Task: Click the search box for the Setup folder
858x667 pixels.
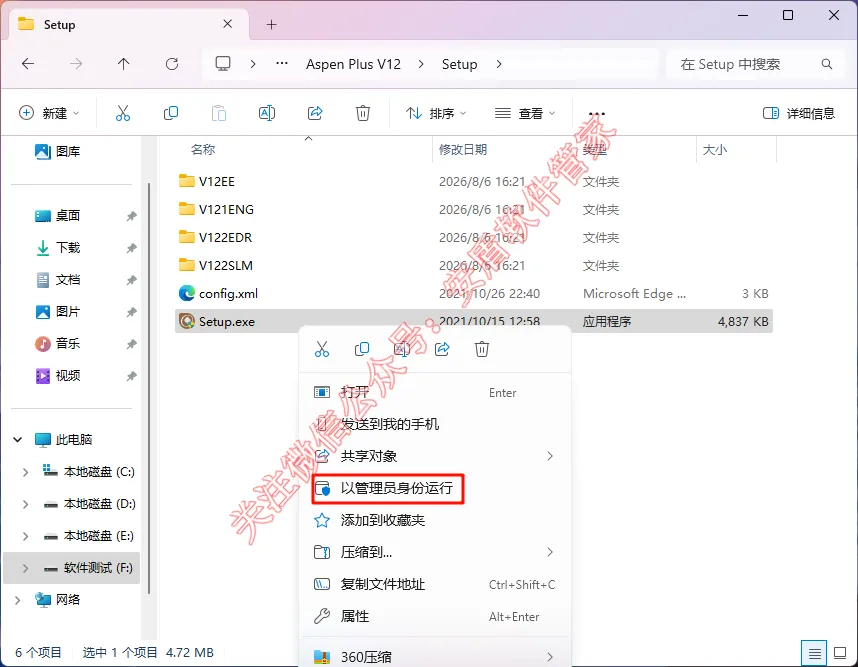Action: tap(755, 64)
